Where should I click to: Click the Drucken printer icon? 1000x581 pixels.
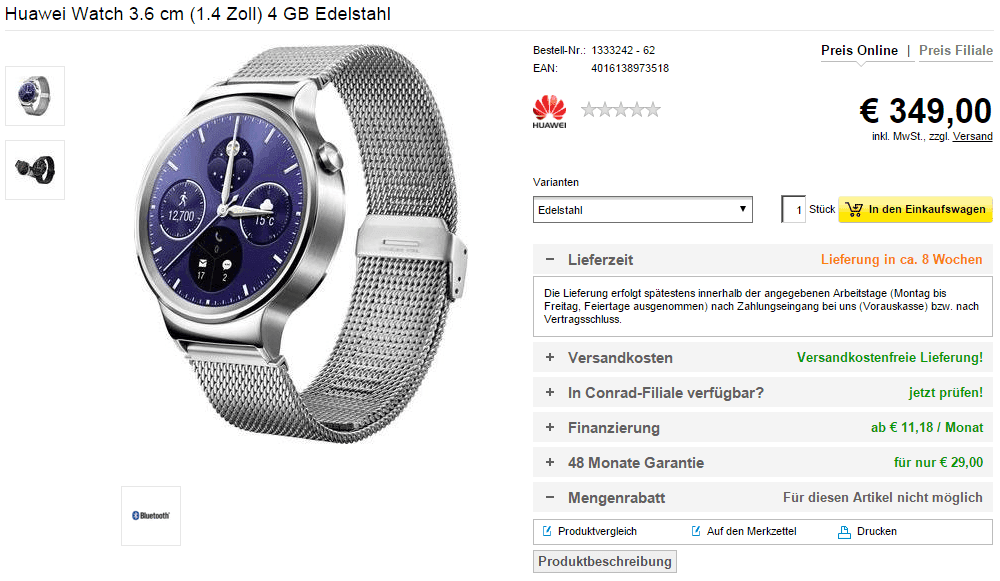pyautogui.click(x=844, y=532)
